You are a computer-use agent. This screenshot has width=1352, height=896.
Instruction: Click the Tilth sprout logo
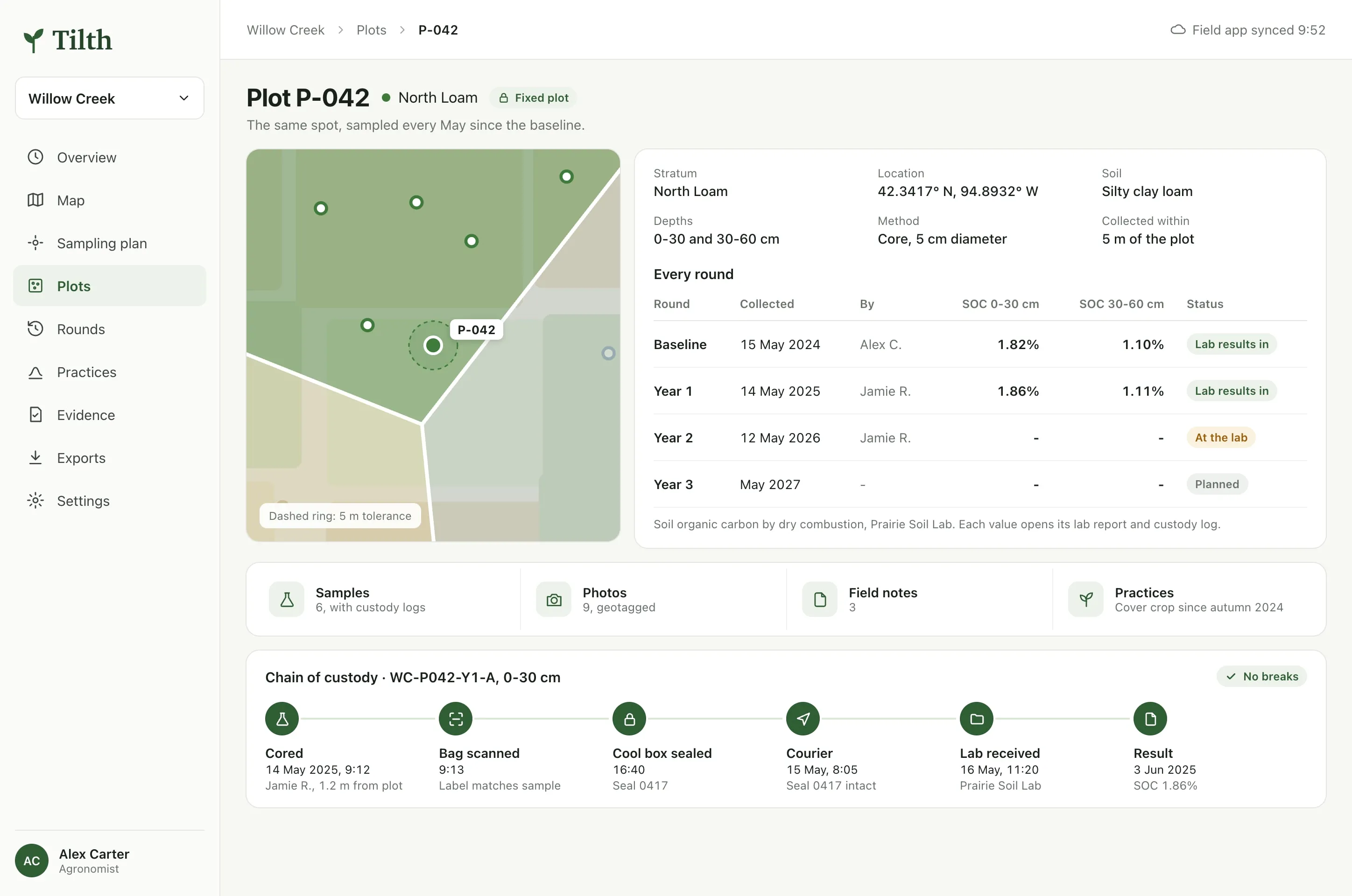34,41
